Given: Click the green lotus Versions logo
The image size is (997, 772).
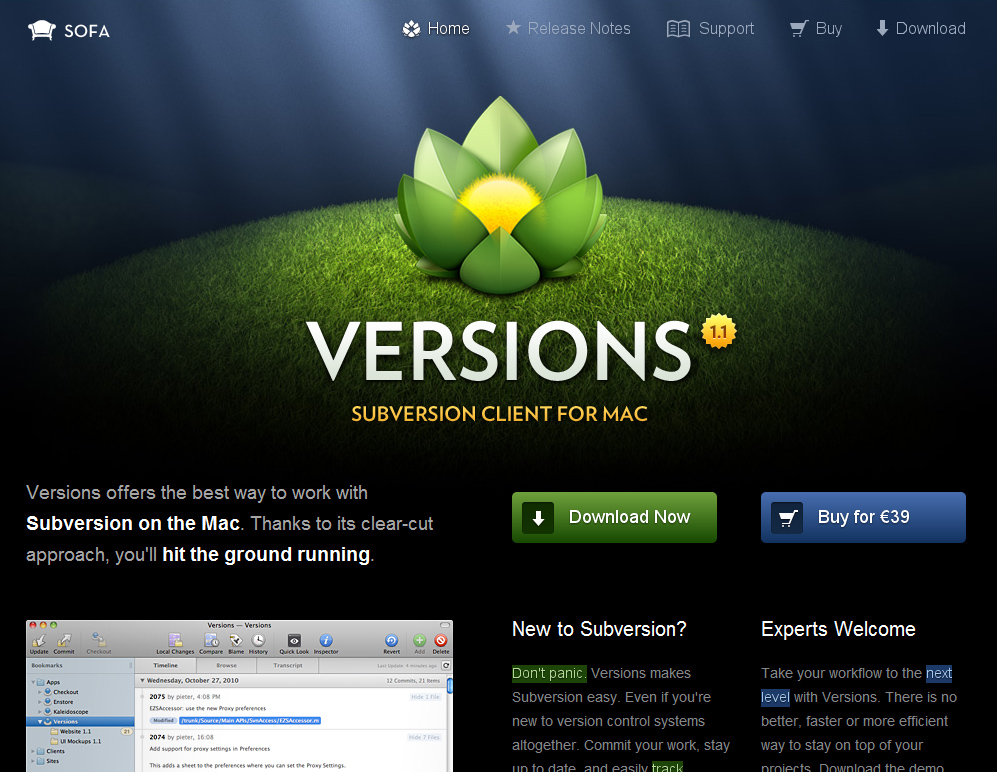Looking at the screenshot, I should (x=500, y=195).
